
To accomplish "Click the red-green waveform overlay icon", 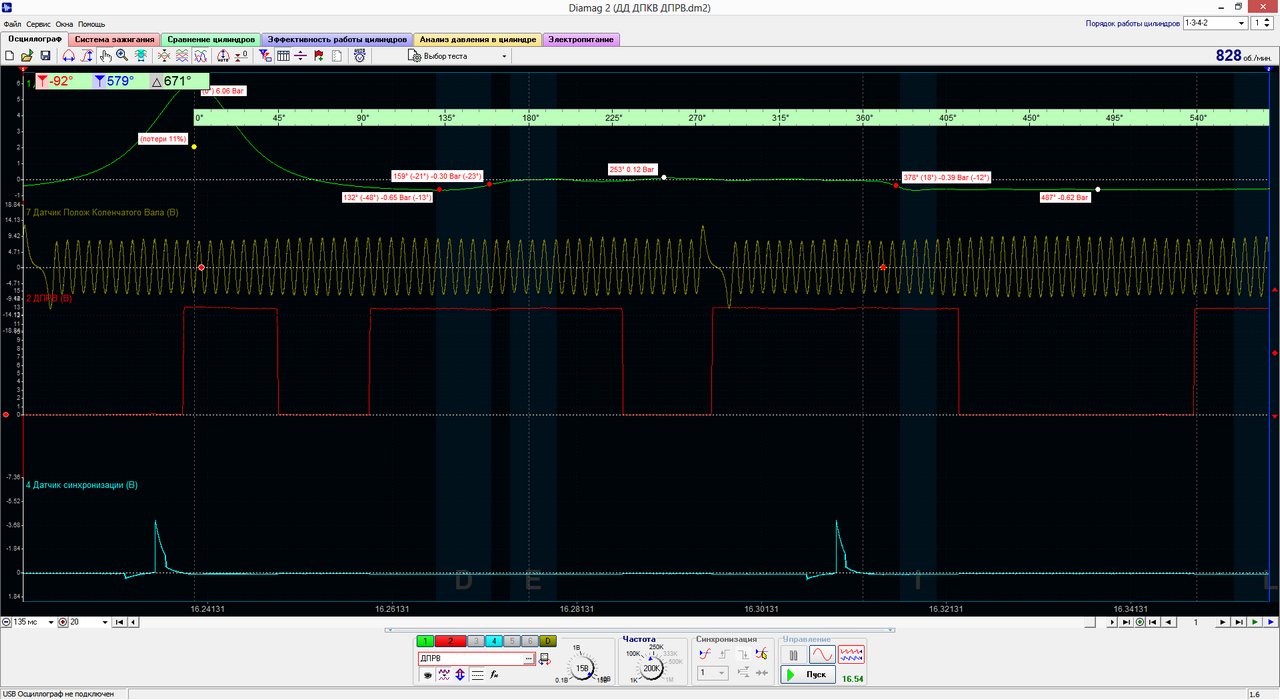I will (164, 56).
